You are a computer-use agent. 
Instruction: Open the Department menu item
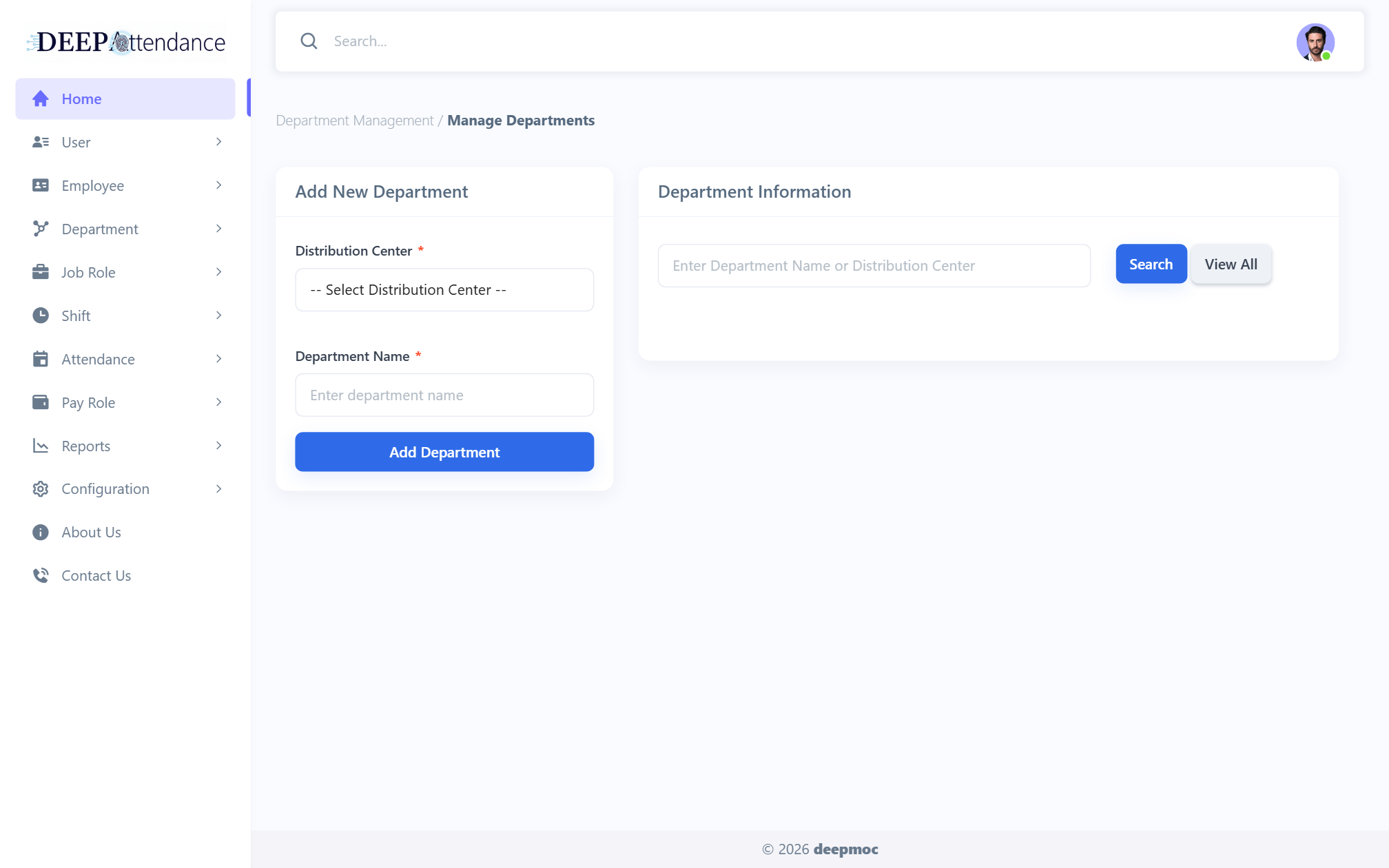click(125, 229)
